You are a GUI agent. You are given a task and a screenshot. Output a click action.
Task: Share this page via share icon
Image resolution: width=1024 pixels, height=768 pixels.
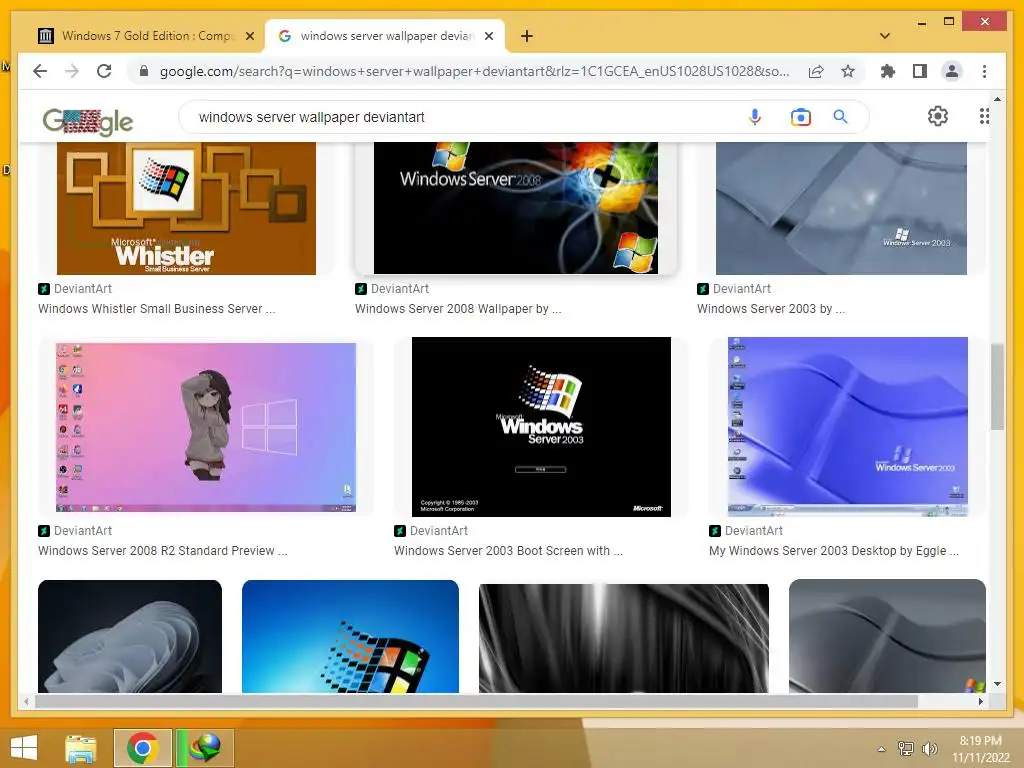816,71
